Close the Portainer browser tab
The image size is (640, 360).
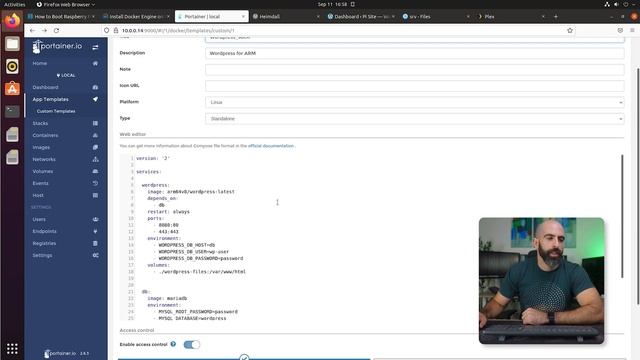(243, 17)
